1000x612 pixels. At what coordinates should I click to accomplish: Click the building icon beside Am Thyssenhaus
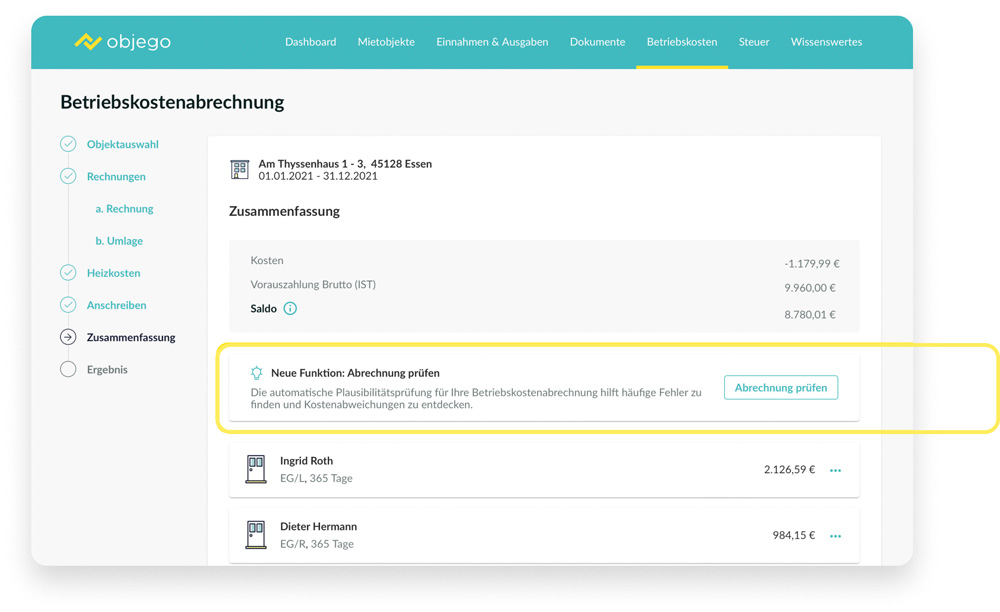(240, 170)
